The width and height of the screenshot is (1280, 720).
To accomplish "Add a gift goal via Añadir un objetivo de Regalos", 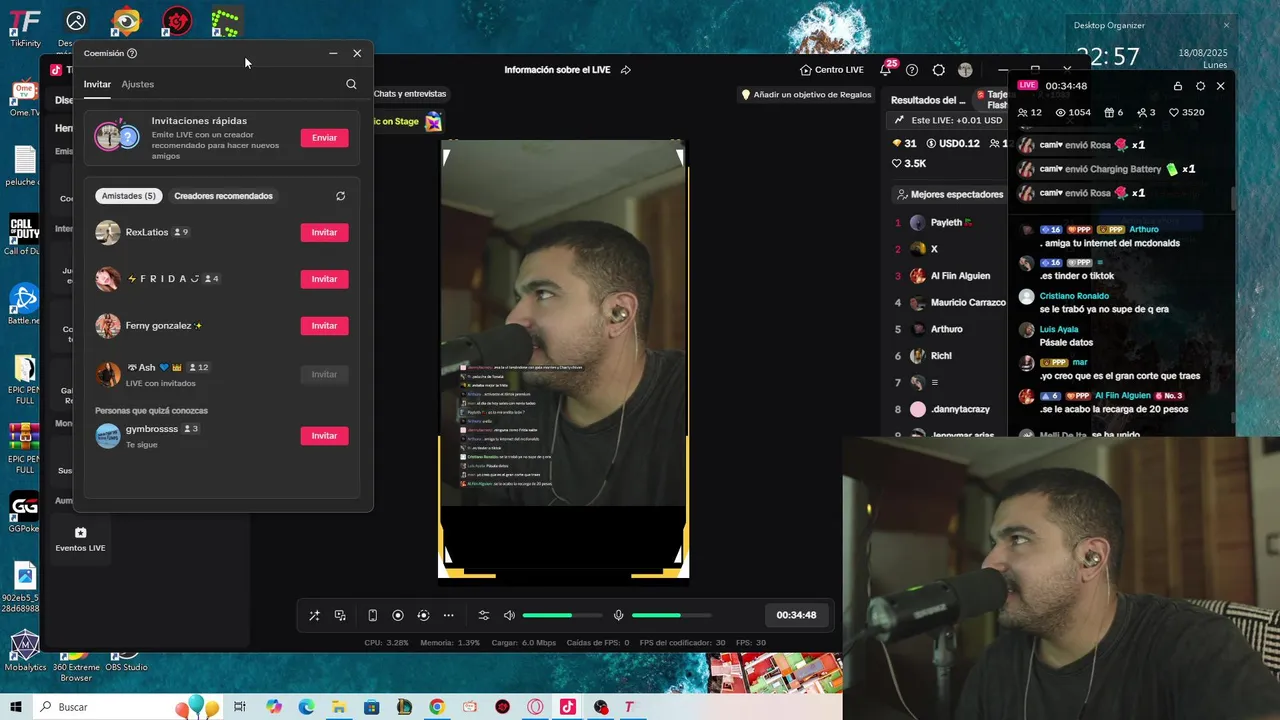I will tap(806, 94).
